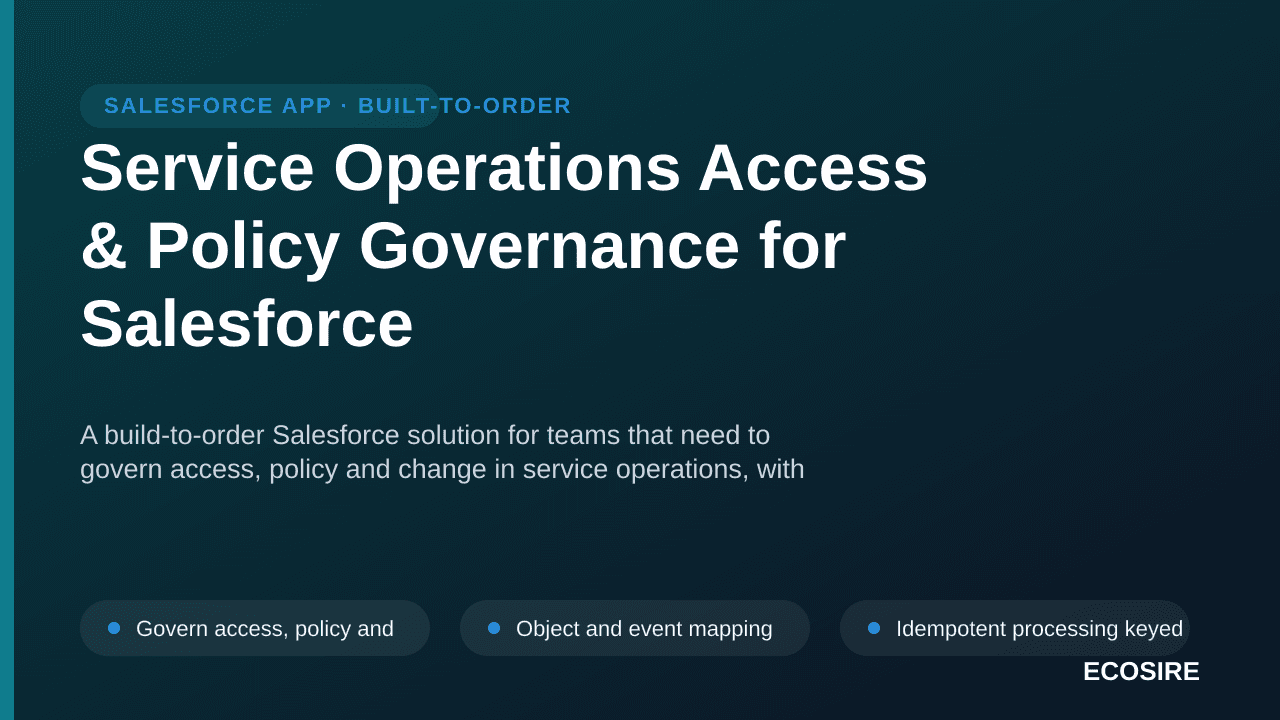This screenshot has height=720, width=1280.
Task: Click the '& Policy Governance for' headline line
Action: click(x=463, y=246)
